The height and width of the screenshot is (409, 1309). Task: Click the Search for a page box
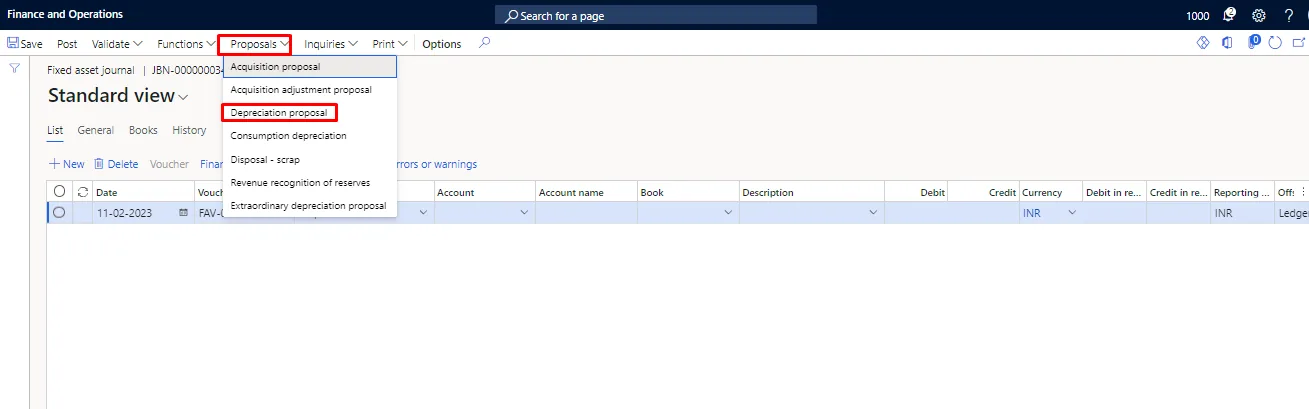(656, 15)
